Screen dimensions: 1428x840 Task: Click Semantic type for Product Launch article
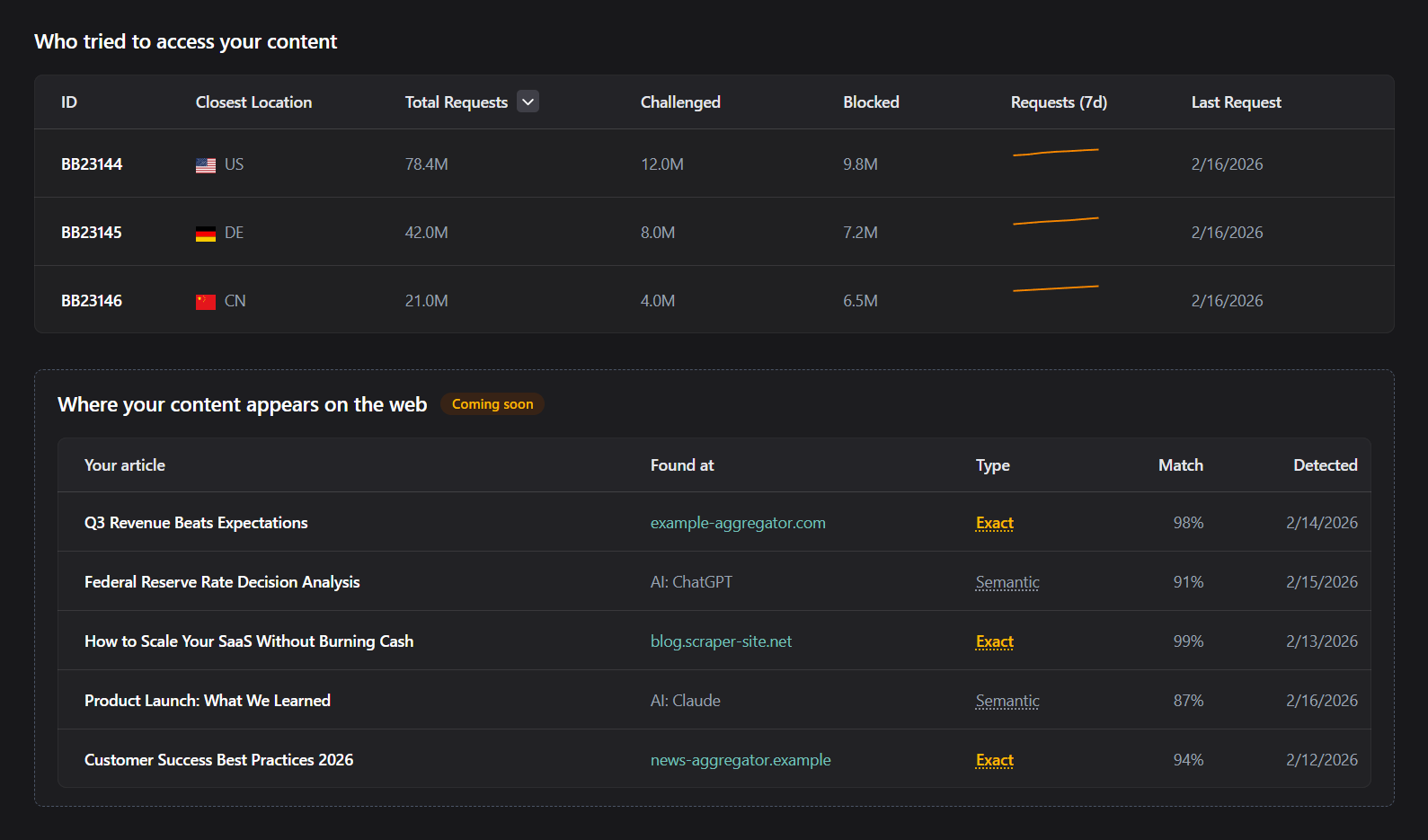(1007, 701)
